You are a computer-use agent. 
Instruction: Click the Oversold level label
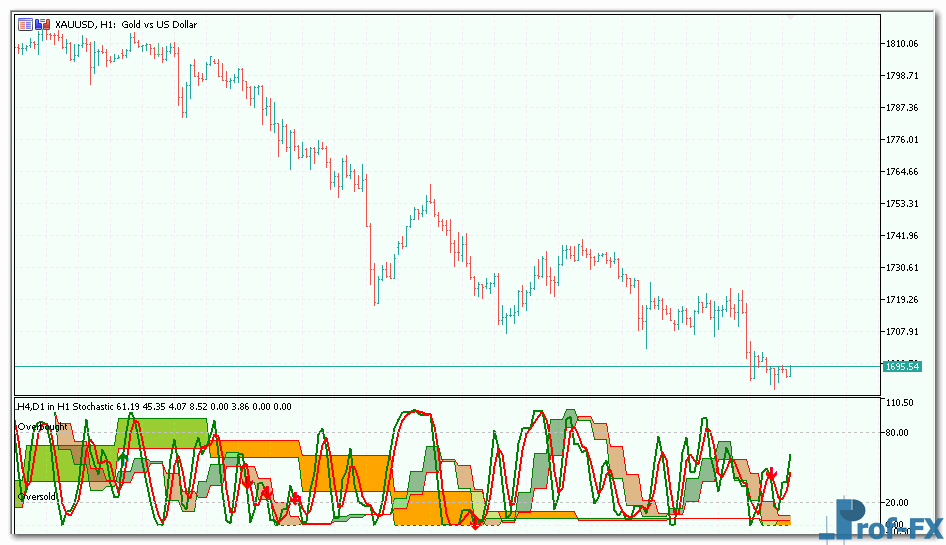[36, 496]
